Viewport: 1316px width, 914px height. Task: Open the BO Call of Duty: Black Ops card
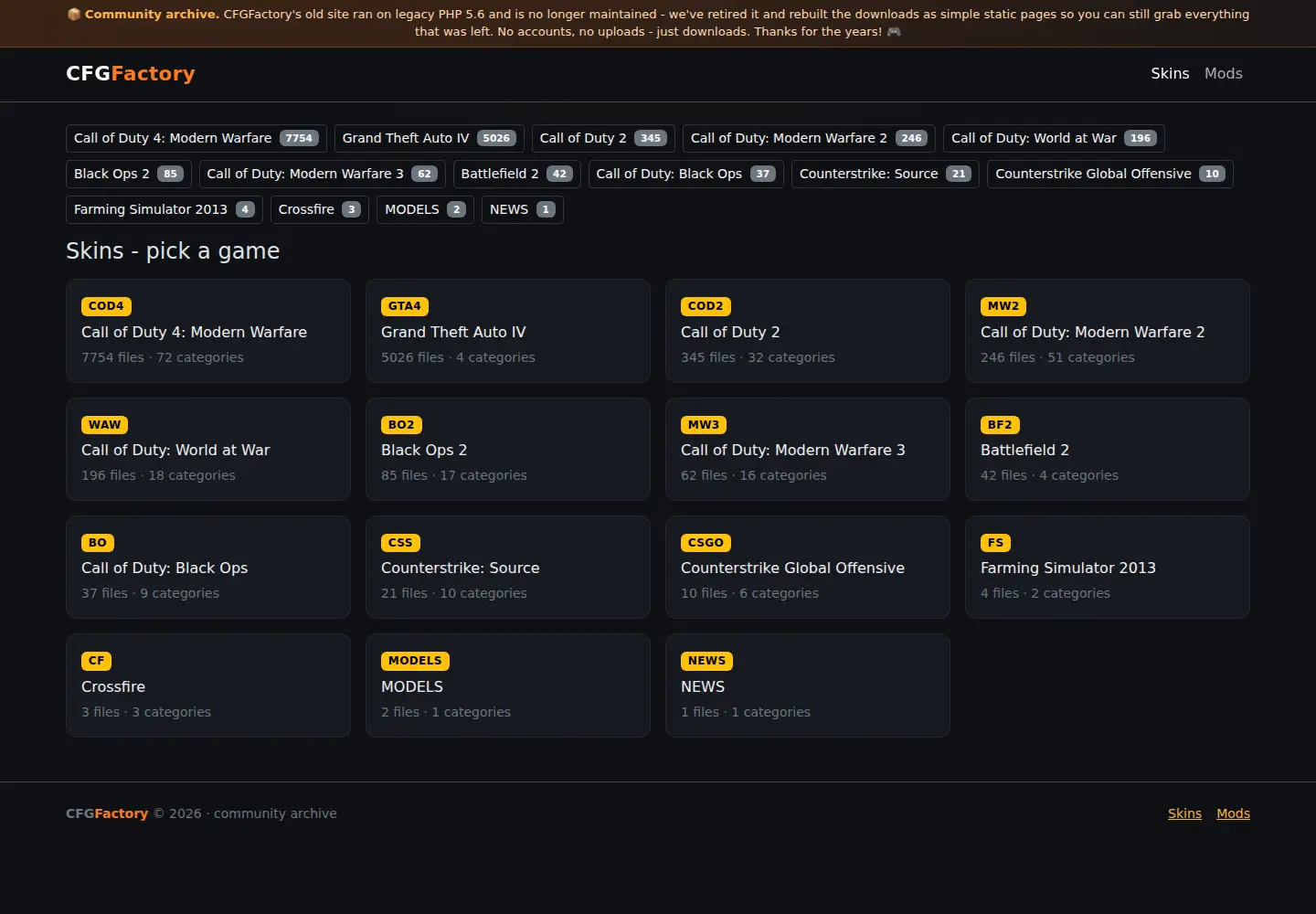208,567
